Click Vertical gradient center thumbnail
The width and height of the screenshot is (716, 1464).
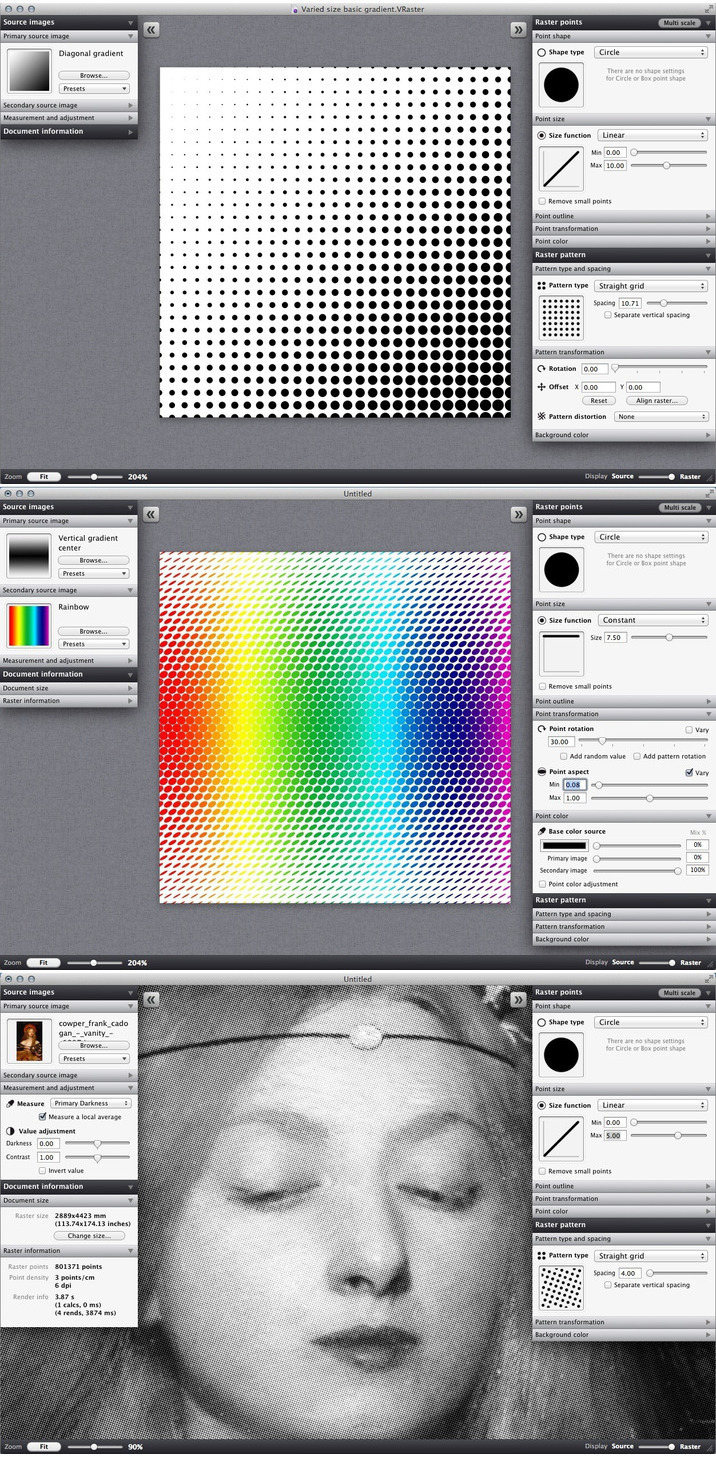[28, 555]
